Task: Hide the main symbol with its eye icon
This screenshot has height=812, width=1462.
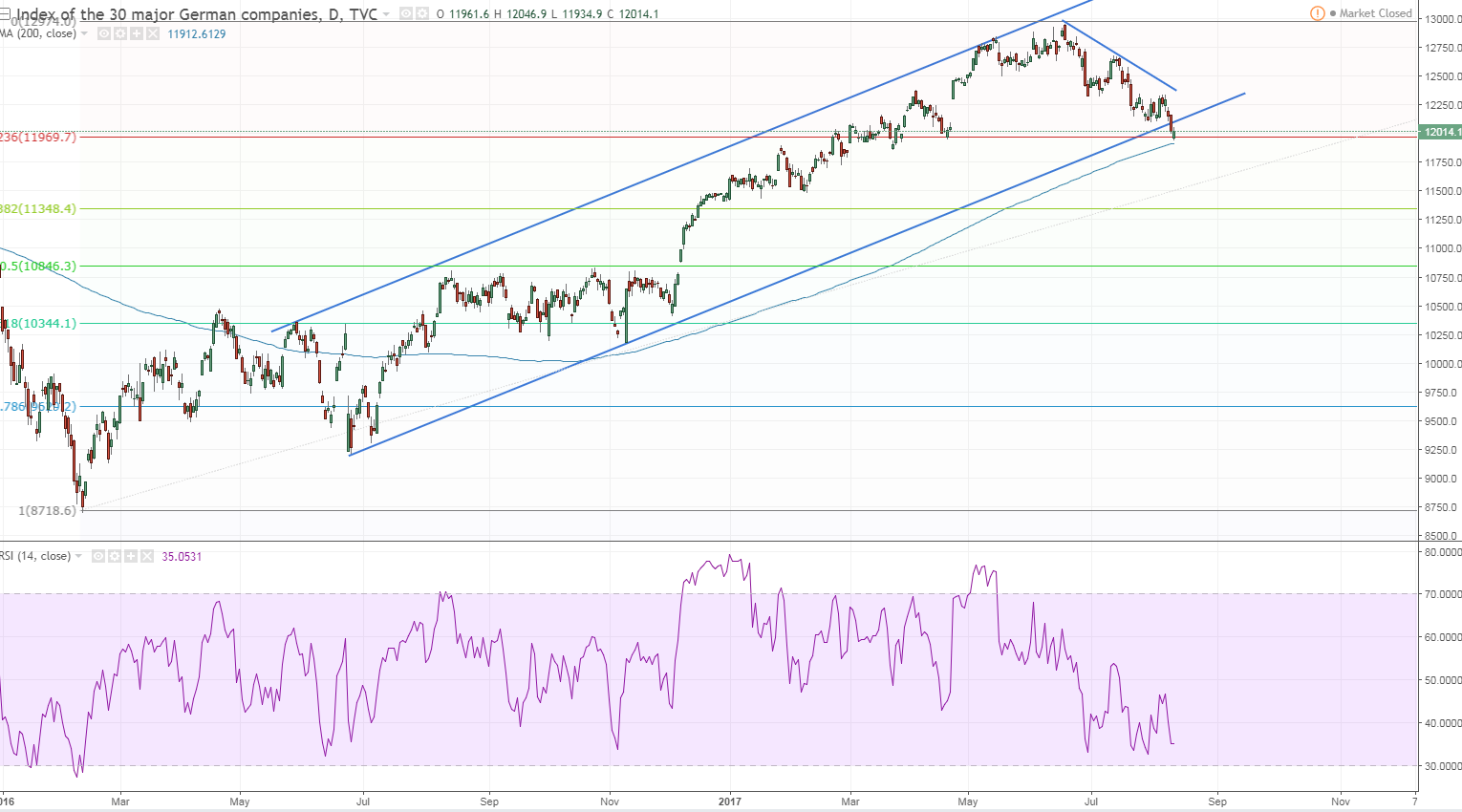Action: 405,13
